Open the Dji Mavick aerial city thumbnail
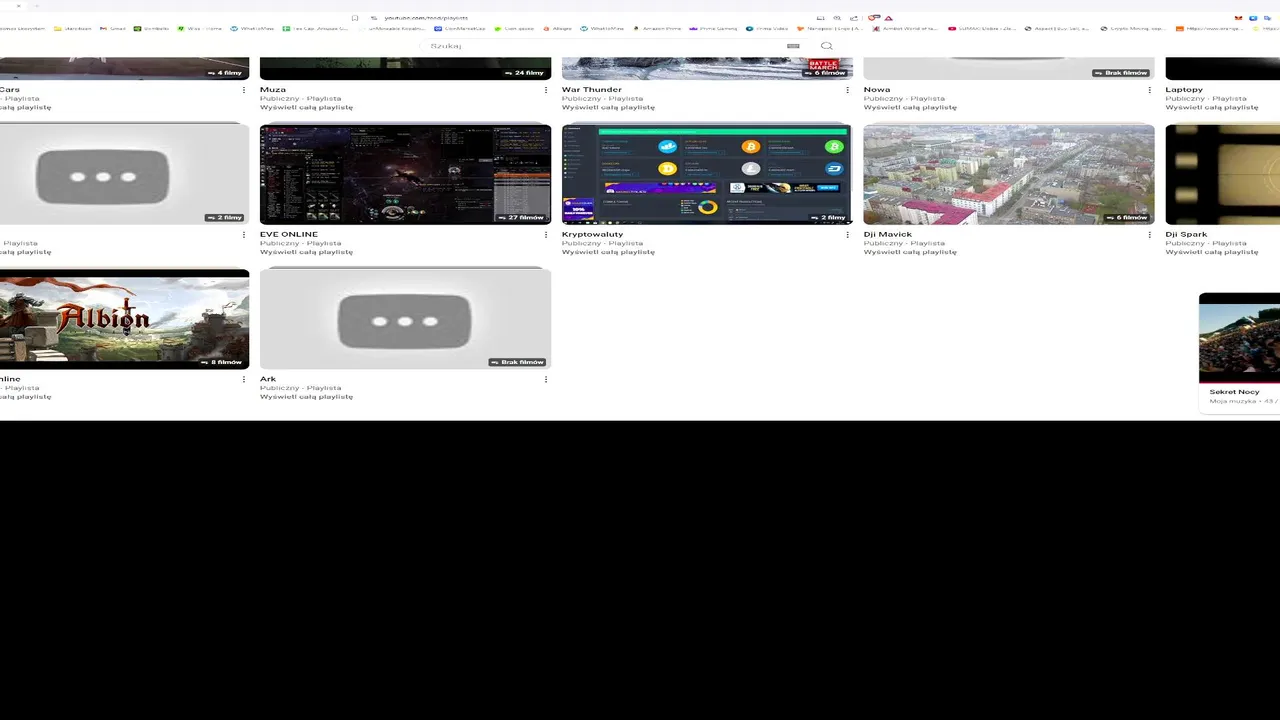The image size is (1280, 720). [1009, 174]
